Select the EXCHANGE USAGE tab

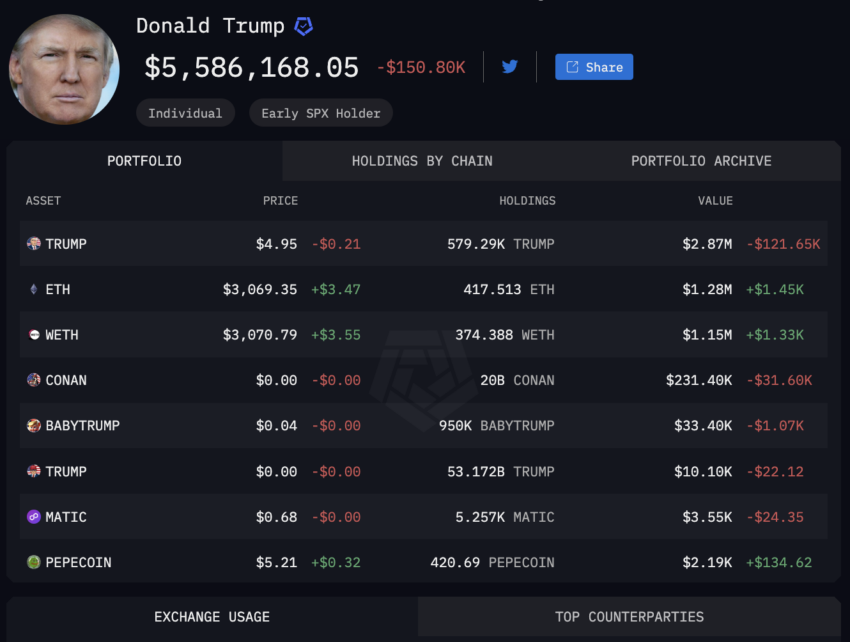coord(212,617)
